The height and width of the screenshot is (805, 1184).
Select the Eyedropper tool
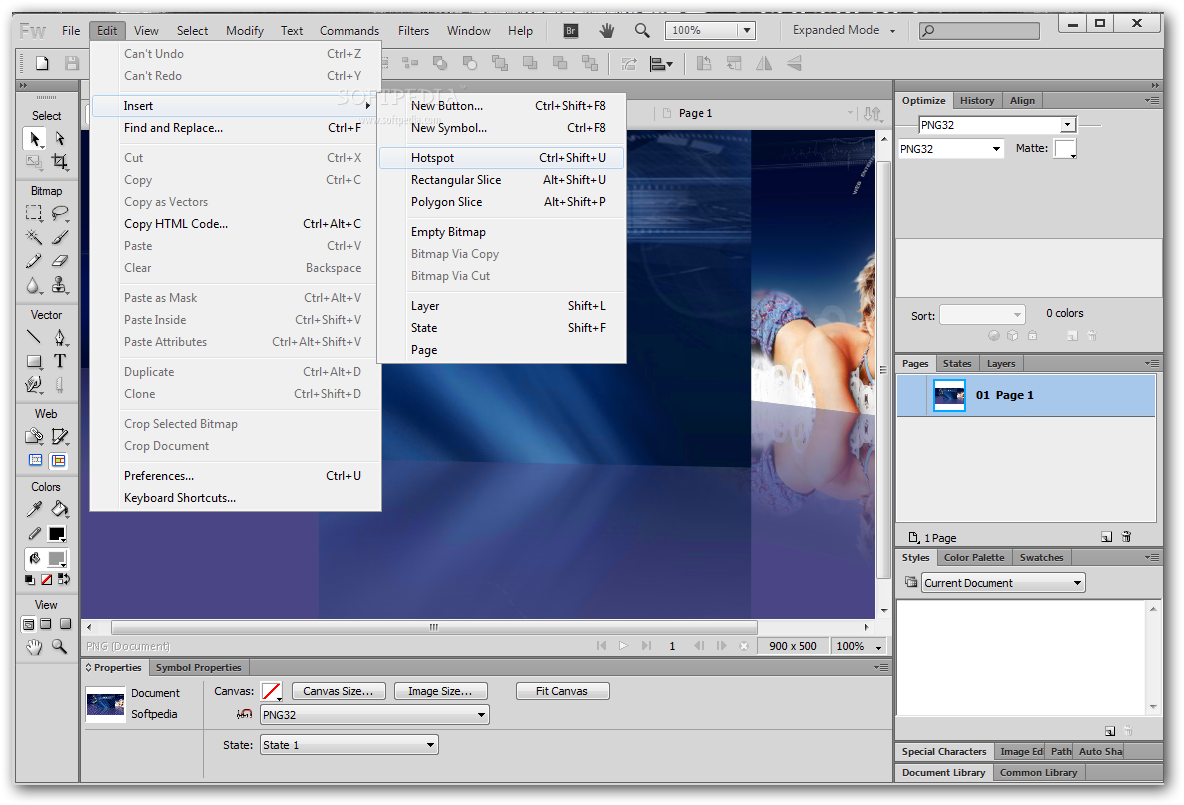tap(34, 510)
